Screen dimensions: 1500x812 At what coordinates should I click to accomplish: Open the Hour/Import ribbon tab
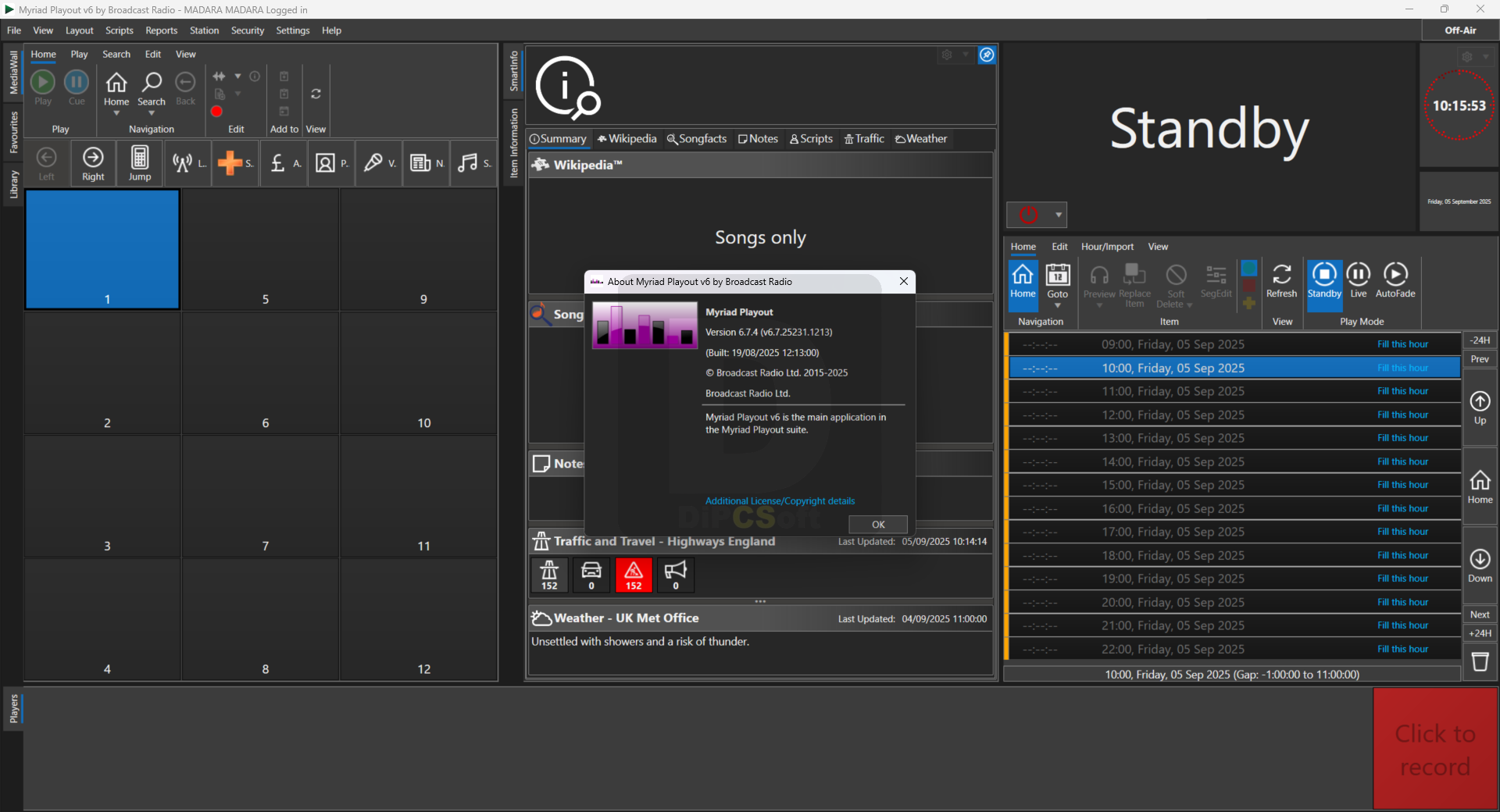[x=1107, y=247]
